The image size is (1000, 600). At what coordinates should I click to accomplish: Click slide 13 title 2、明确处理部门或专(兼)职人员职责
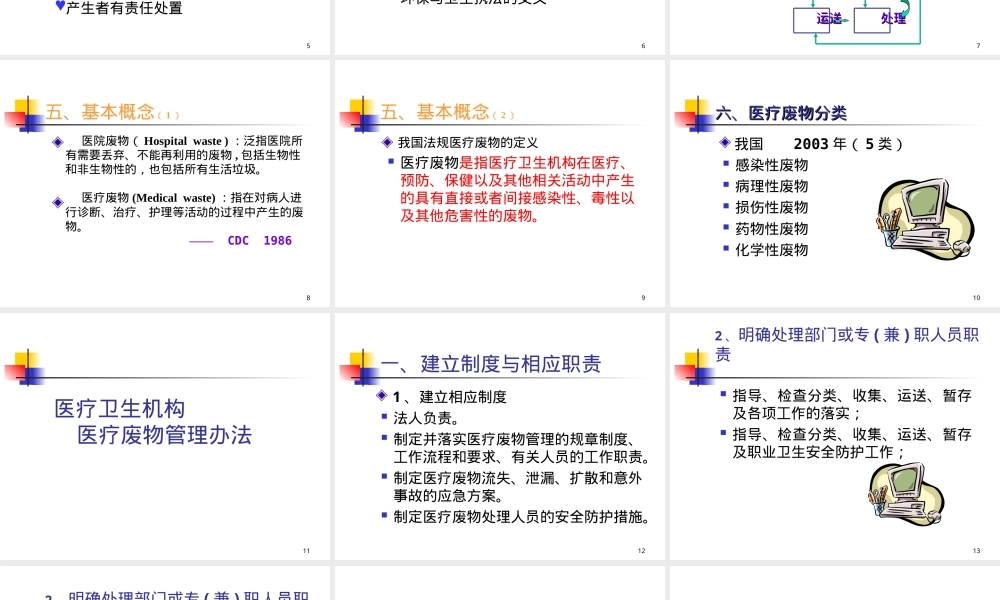point(846,344)
